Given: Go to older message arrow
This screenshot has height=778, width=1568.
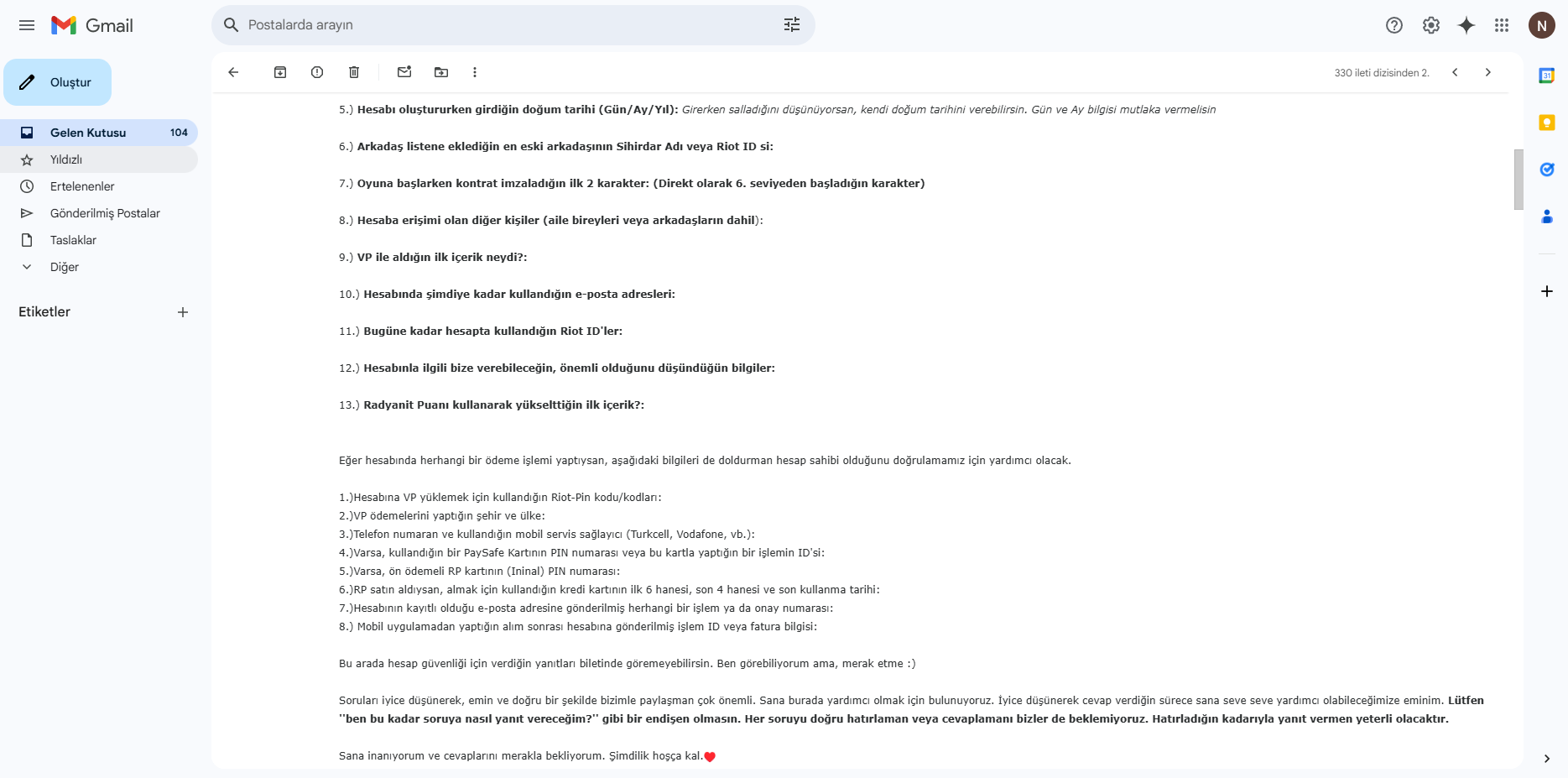Looking at the screenshot, I should pos(1488,72).
